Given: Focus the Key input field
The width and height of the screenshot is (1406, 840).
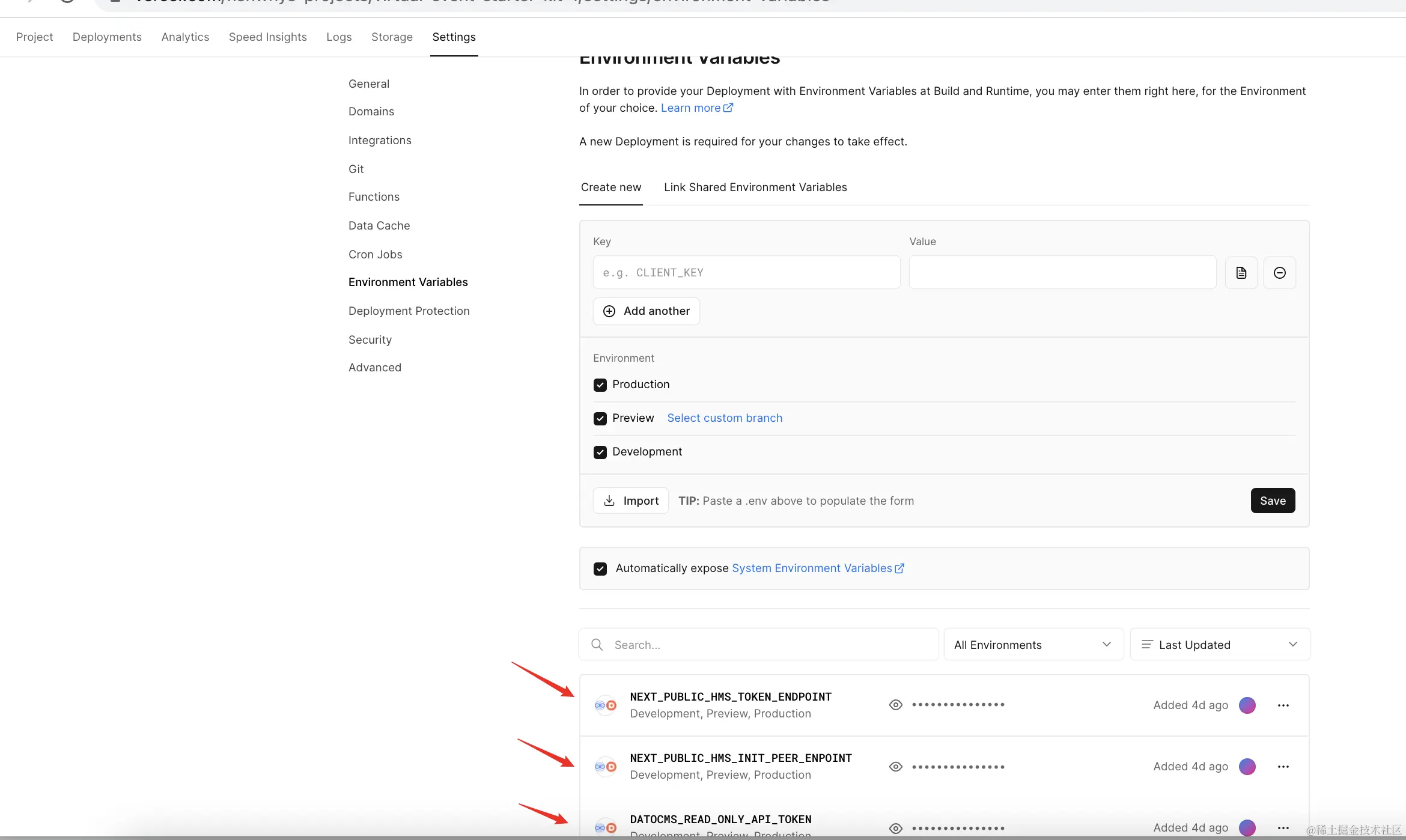Looking at the screenshot, I should 746,273.
